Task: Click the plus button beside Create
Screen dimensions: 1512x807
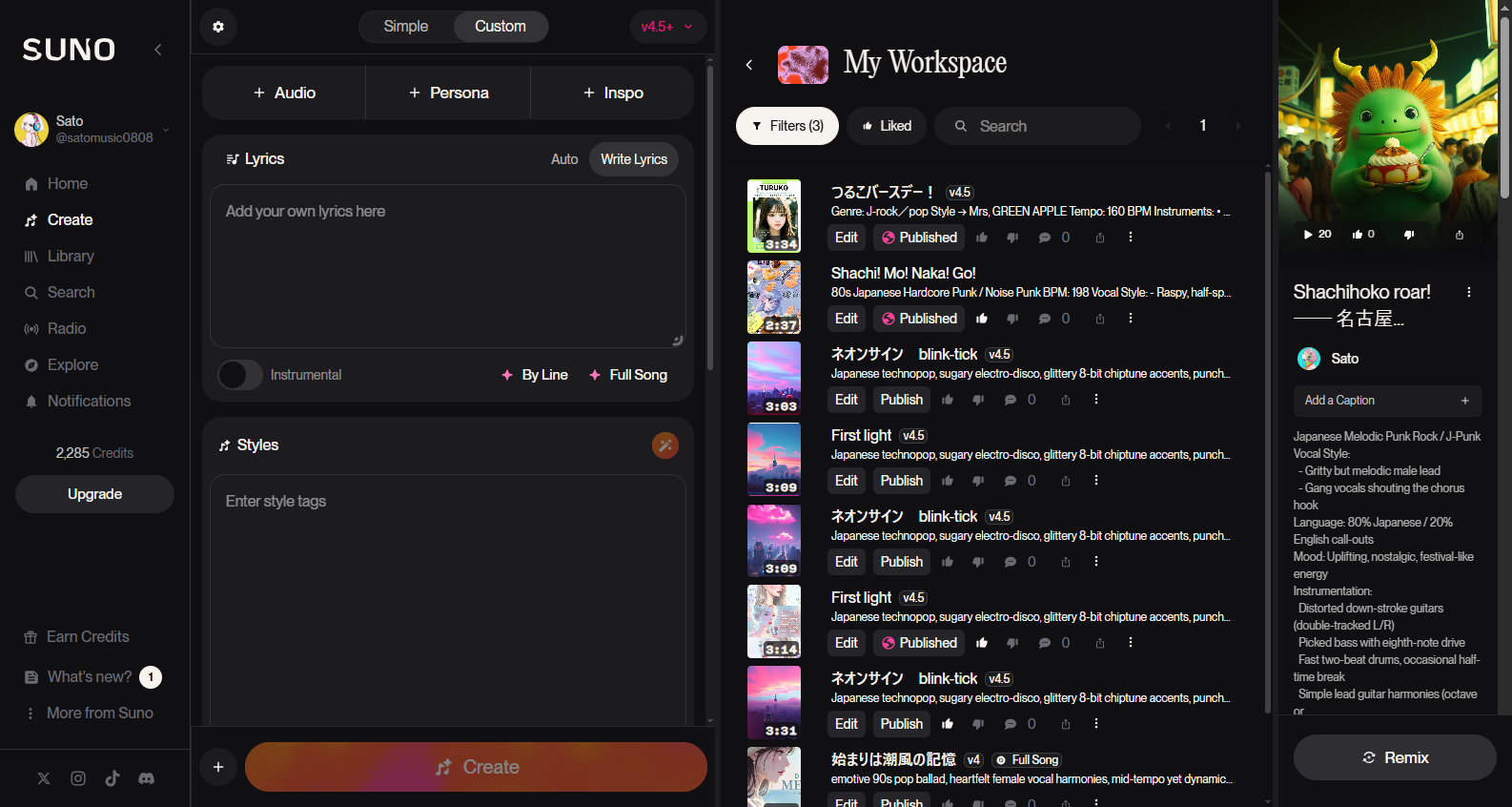Action: click(x=218, y=767)
